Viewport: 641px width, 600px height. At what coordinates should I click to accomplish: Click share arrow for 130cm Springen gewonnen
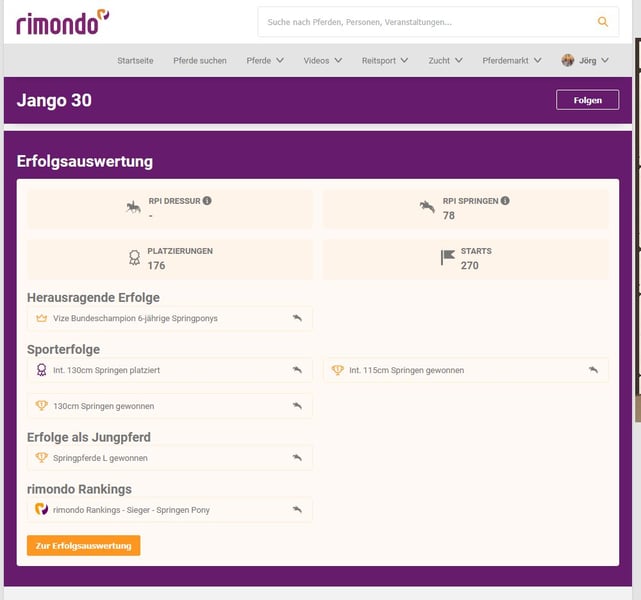[x=297, y=406]
